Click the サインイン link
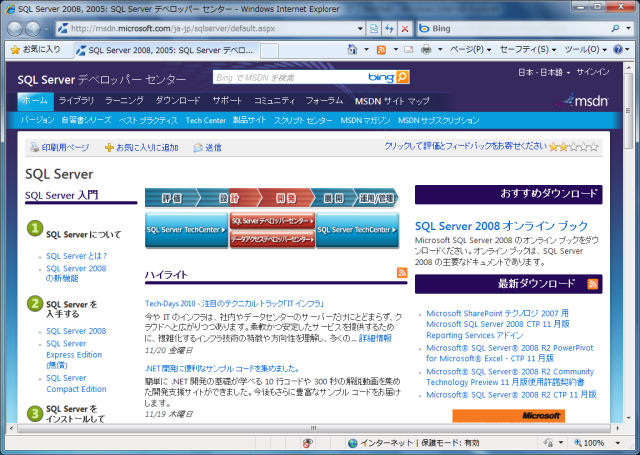 pyautogui.click(x=593, y=72)
